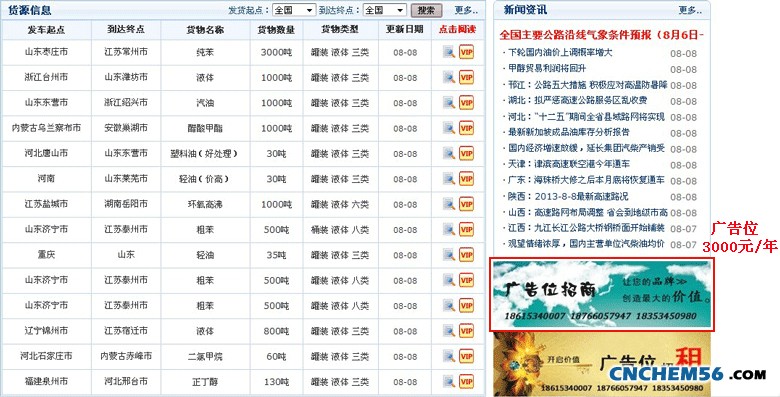Open the news item 甲醇贸易利润将回升
780x397 pixels.
pos(547,68)
